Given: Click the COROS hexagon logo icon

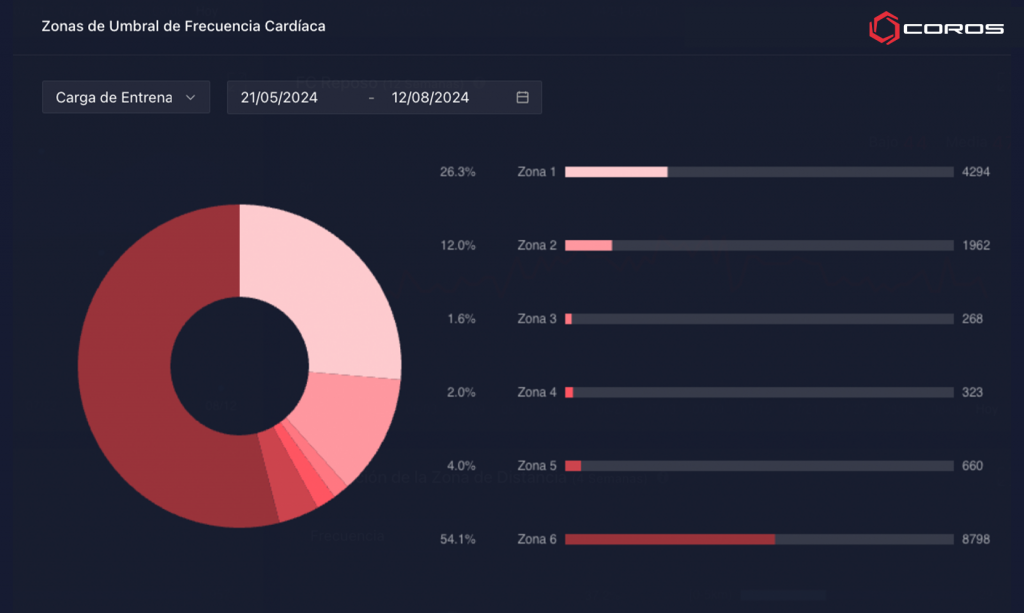Looking at the screenshot, I should point(883,27).
